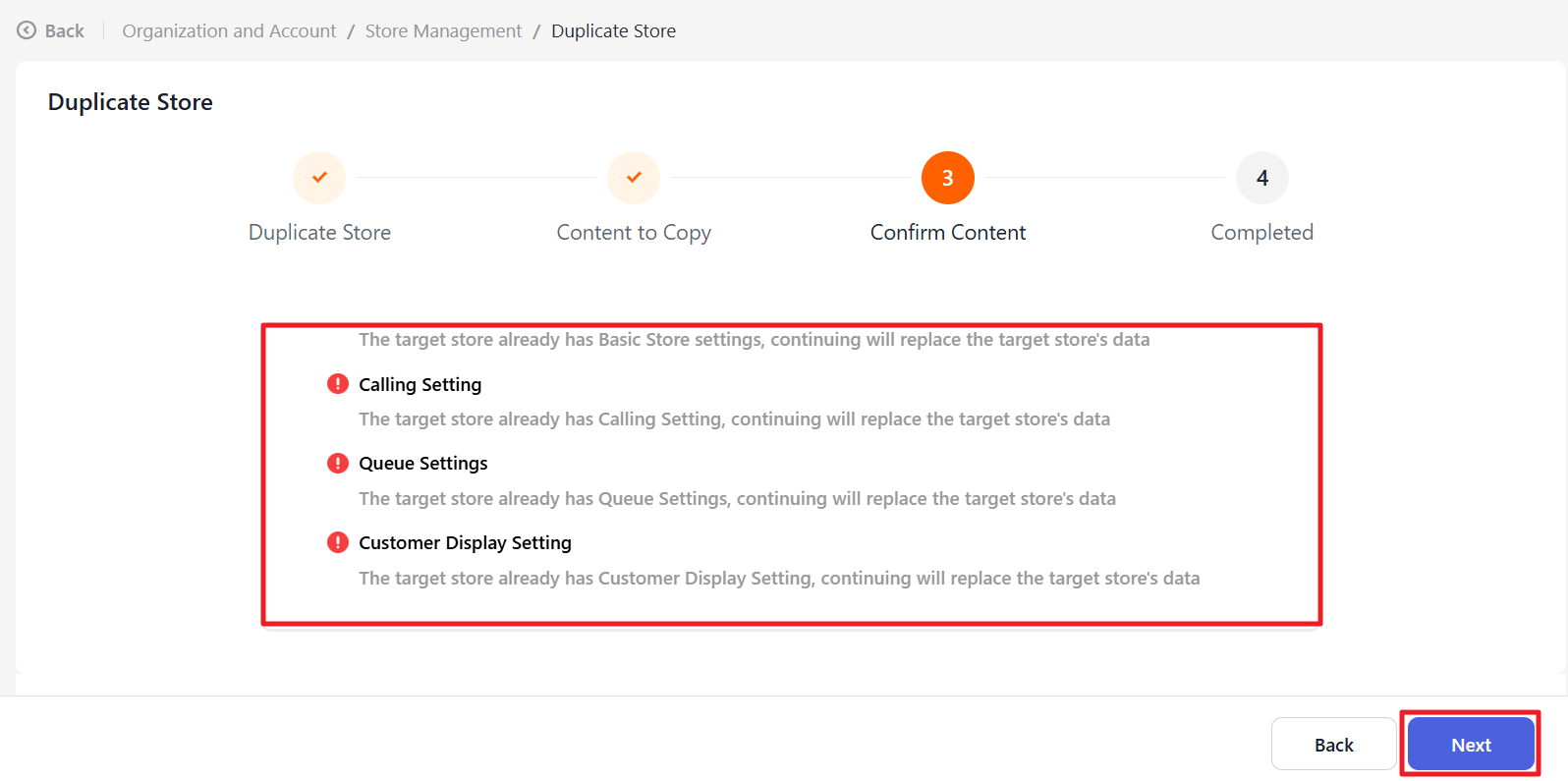Click the orange step 3 circle
This screenshot has width=1568, height=781.
coord(947,178)
